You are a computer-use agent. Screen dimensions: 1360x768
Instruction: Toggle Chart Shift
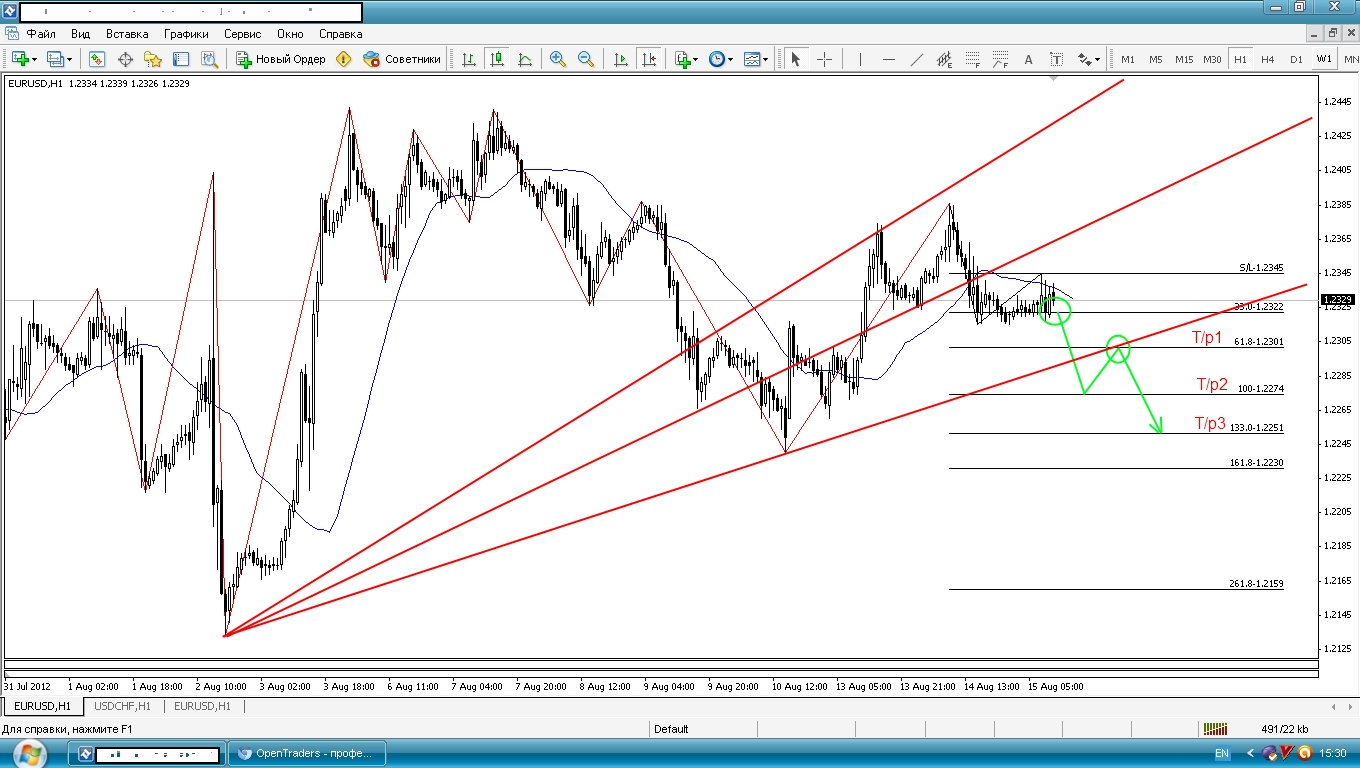[648, 59]
